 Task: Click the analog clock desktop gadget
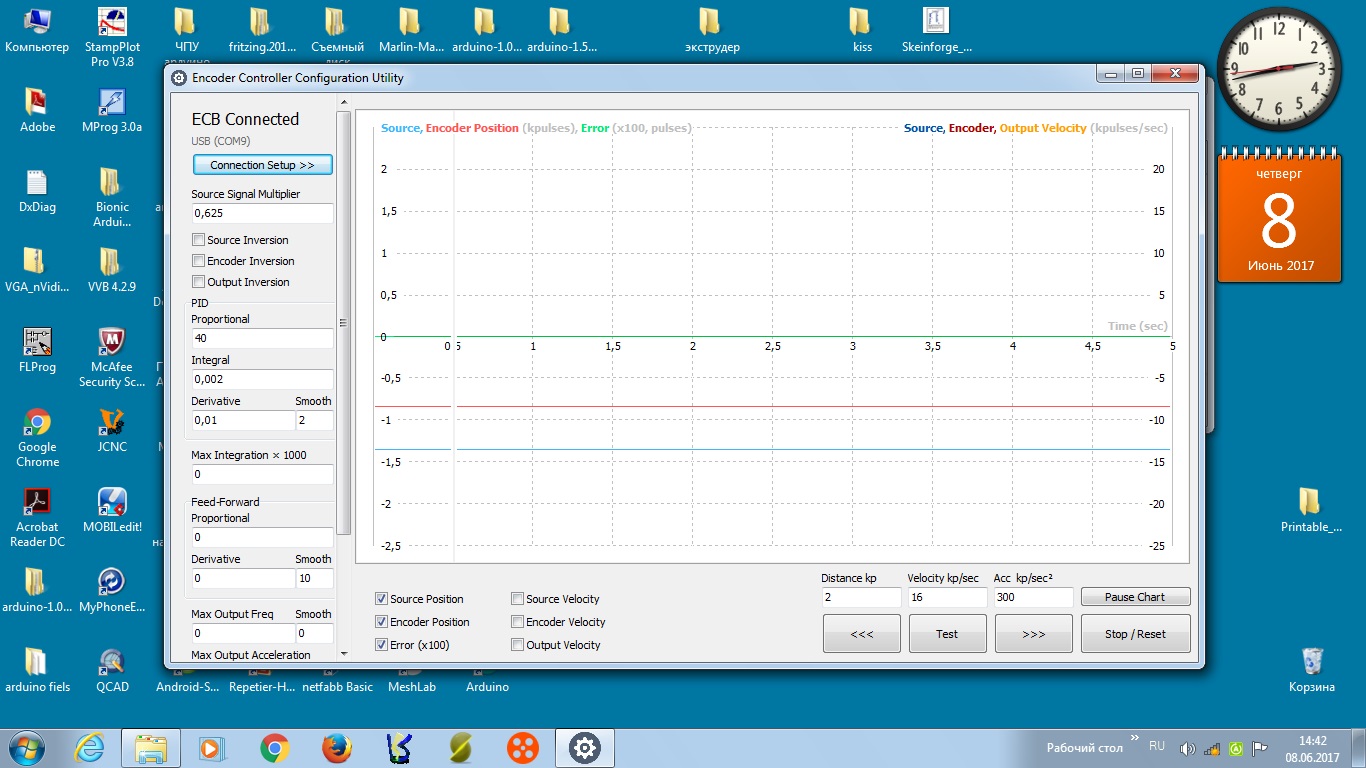coord(1277,68)
